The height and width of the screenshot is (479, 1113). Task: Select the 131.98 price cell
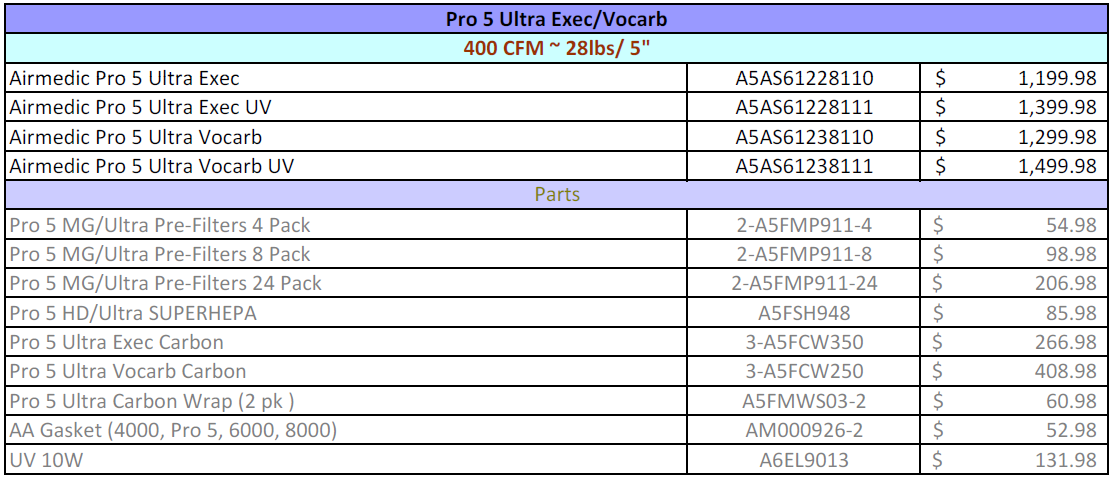[x=1014, y=460]
